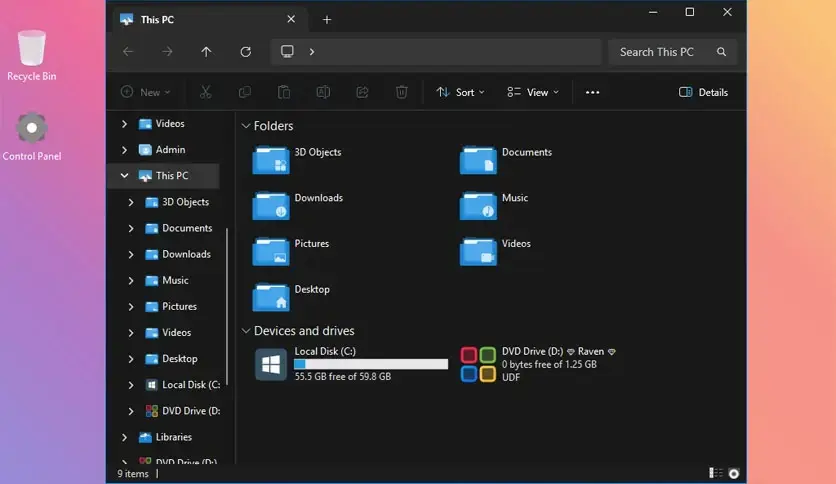Expand Admin in the sidebar tree
Screen dimensions: 836x484
coord(124,150)
